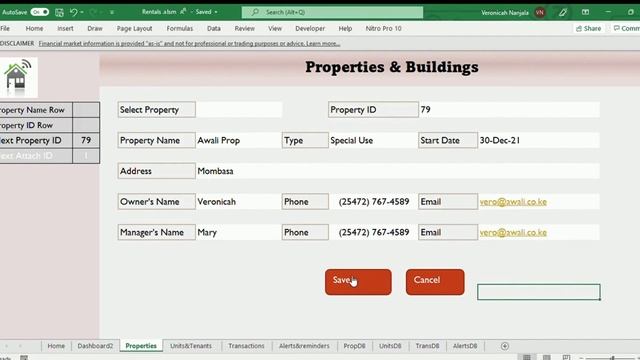Open the Page Layout ribbon tab

[x=134, y=29]
